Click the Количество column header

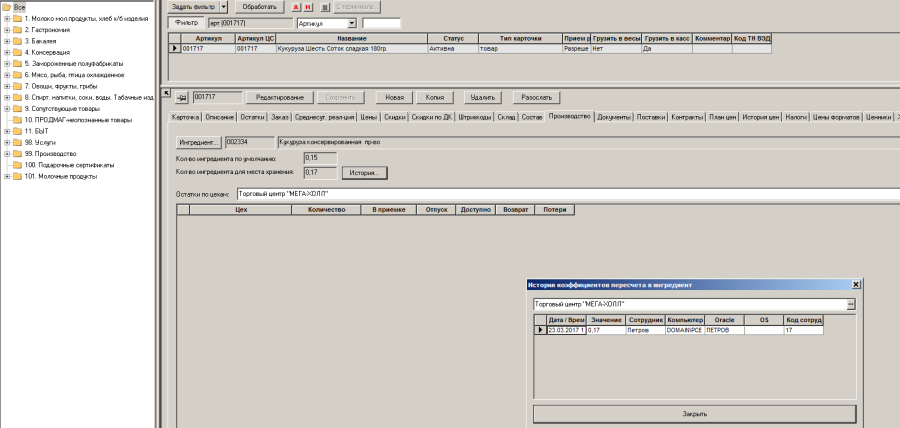(x=326, y=210)
